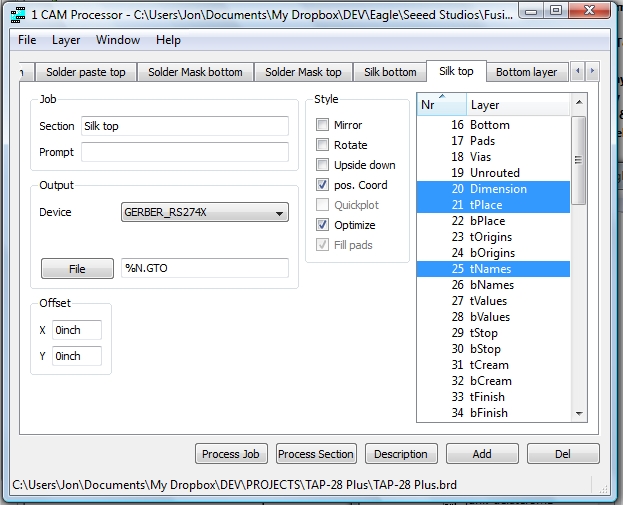The image size is (623, 505).
Task: Click the layer list scrollbar thumb
Action: (x=579, y=160)
